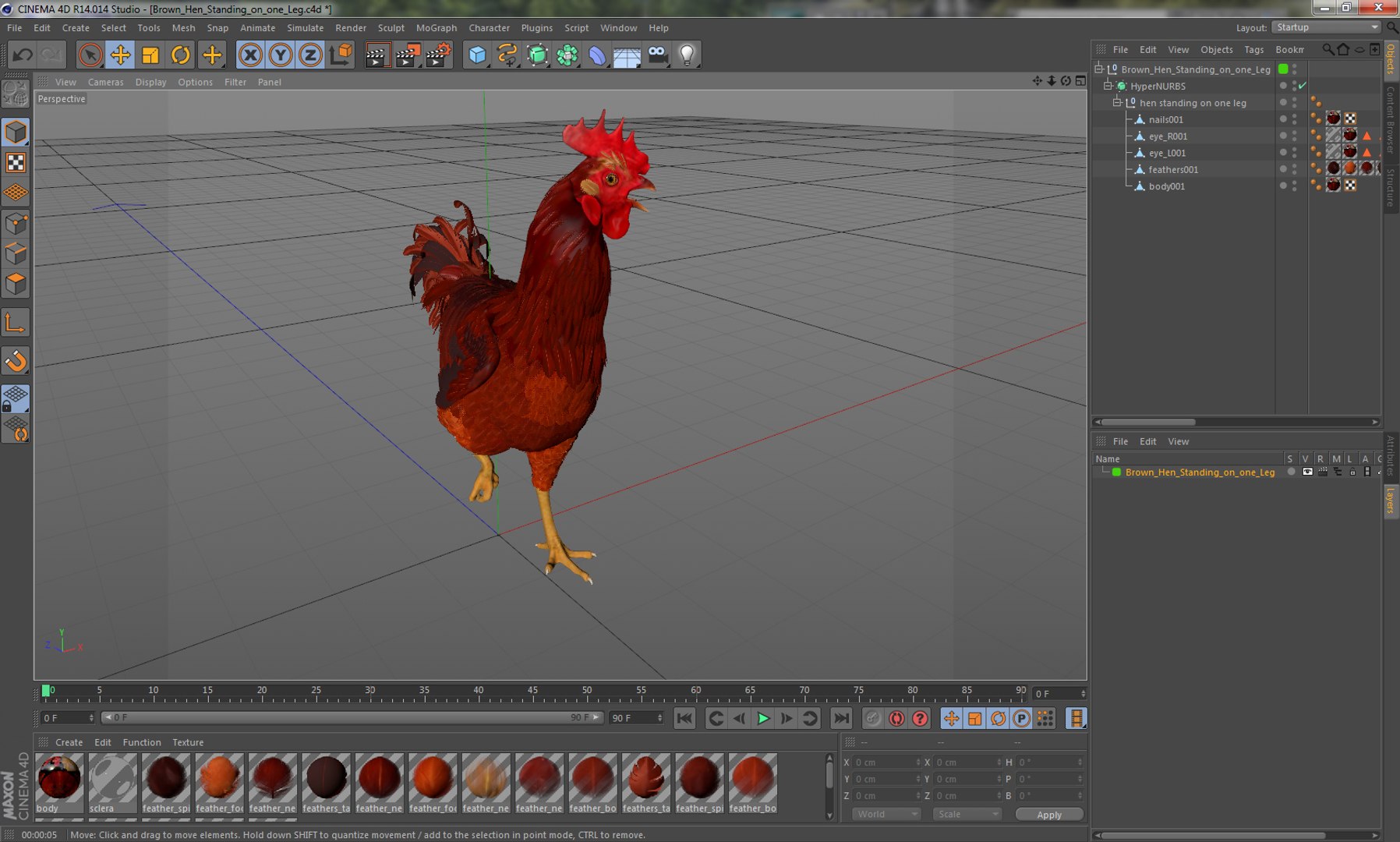Play the animation forward

pos(763,718)
